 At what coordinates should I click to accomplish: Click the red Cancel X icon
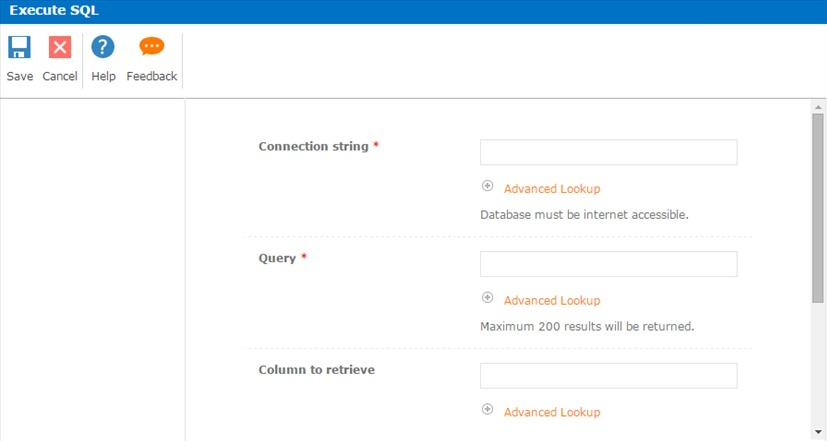pyautogui.click(x=60, y=47)
